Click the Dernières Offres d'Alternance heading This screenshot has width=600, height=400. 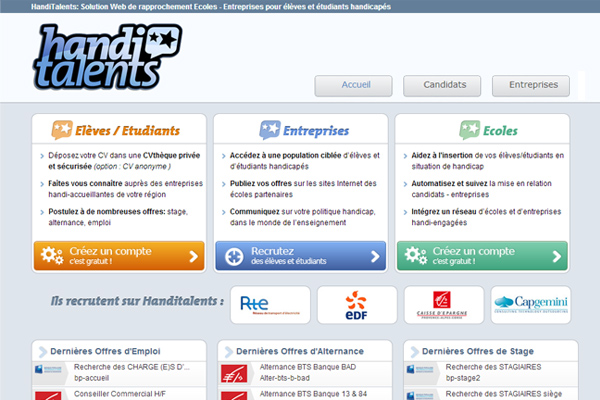300,351
